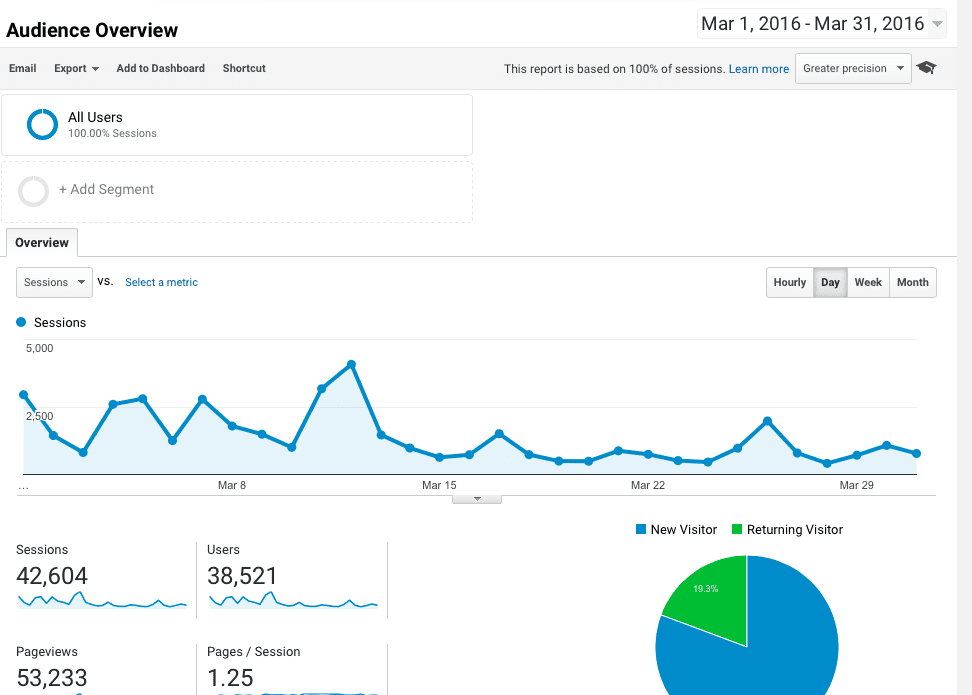
Task: Click the graduation cap education icon
Action: [927, 68]
